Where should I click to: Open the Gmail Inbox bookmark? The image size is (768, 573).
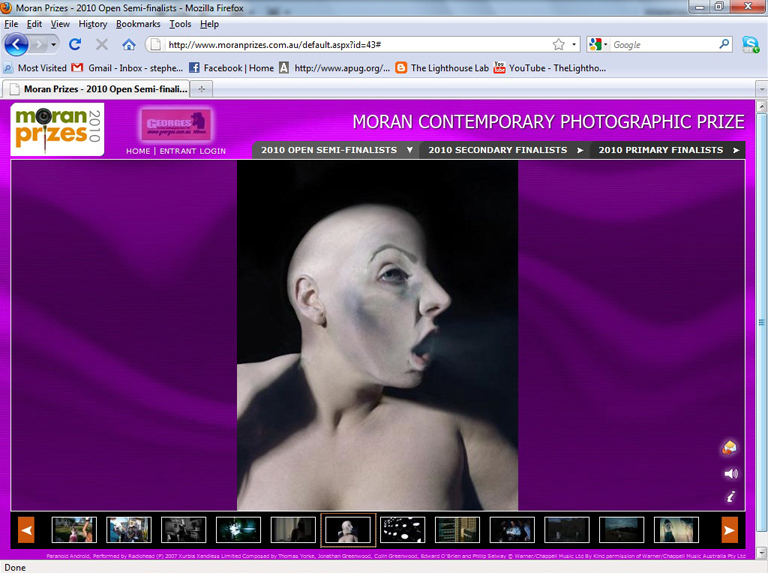[x=127, y=68]
